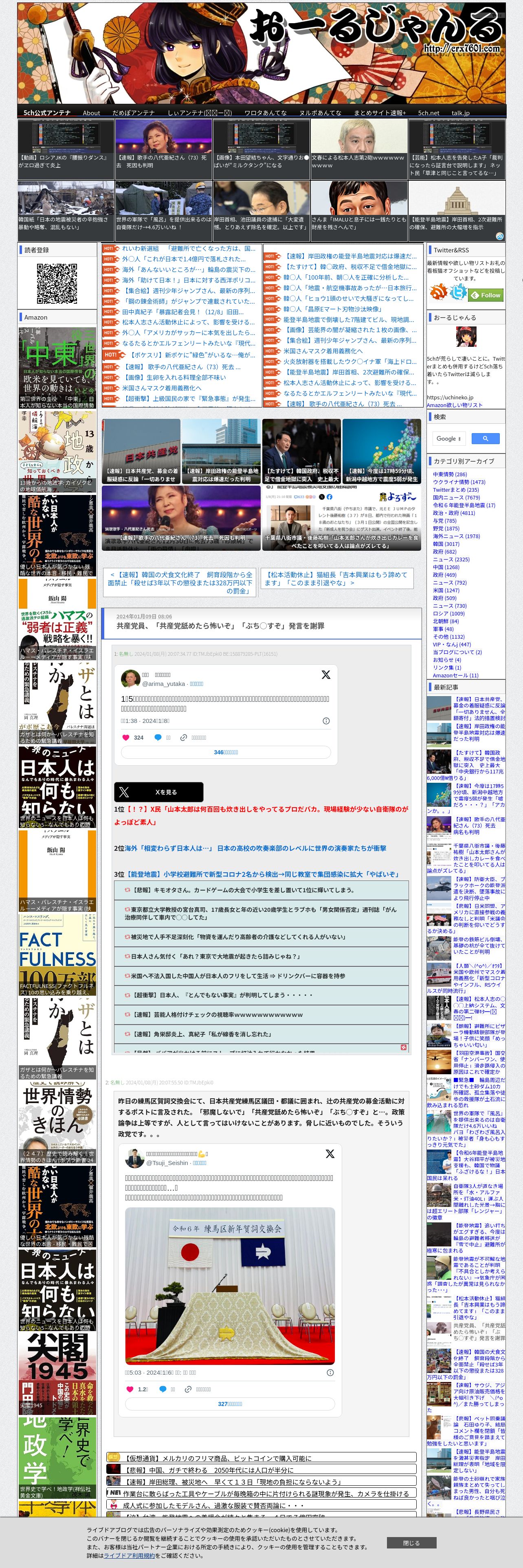Viewport: 523px width, 1568px height.
Task: Open the 327 replies button
Action: point(230,1404)
